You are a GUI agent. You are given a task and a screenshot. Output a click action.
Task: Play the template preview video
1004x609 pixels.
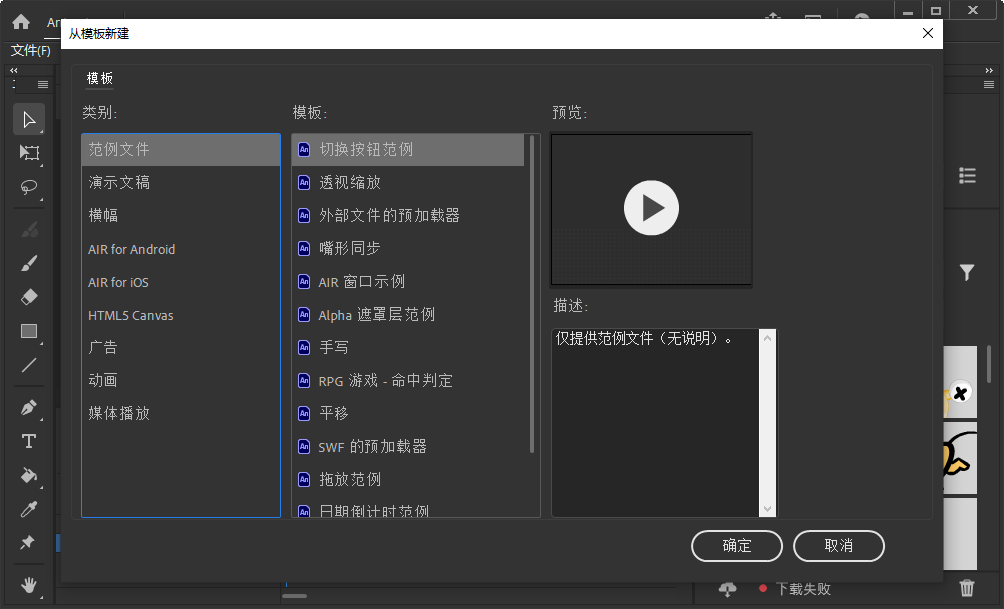tap(651, 208)
